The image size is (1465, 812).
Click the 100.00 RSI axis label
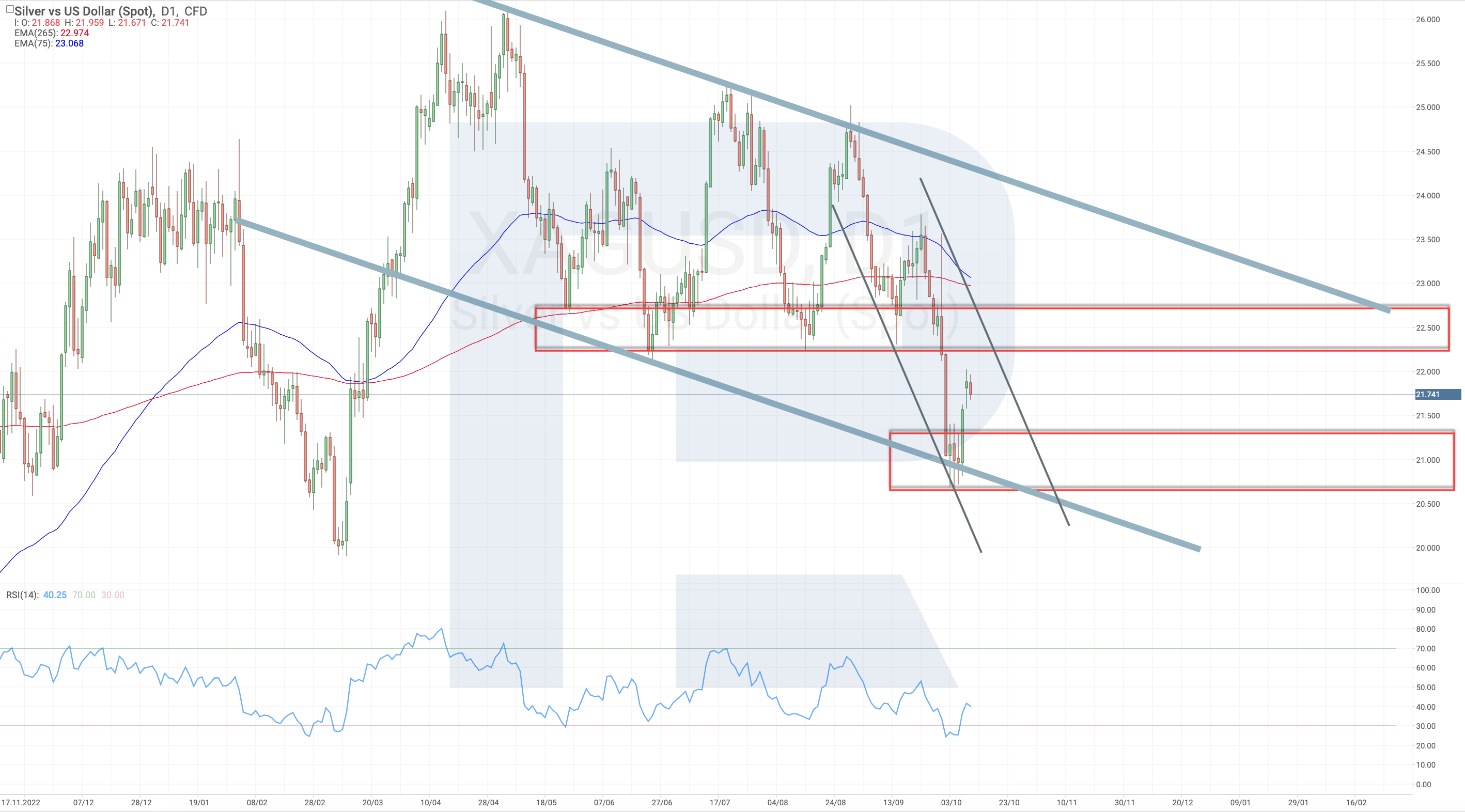click(1427, 590)
